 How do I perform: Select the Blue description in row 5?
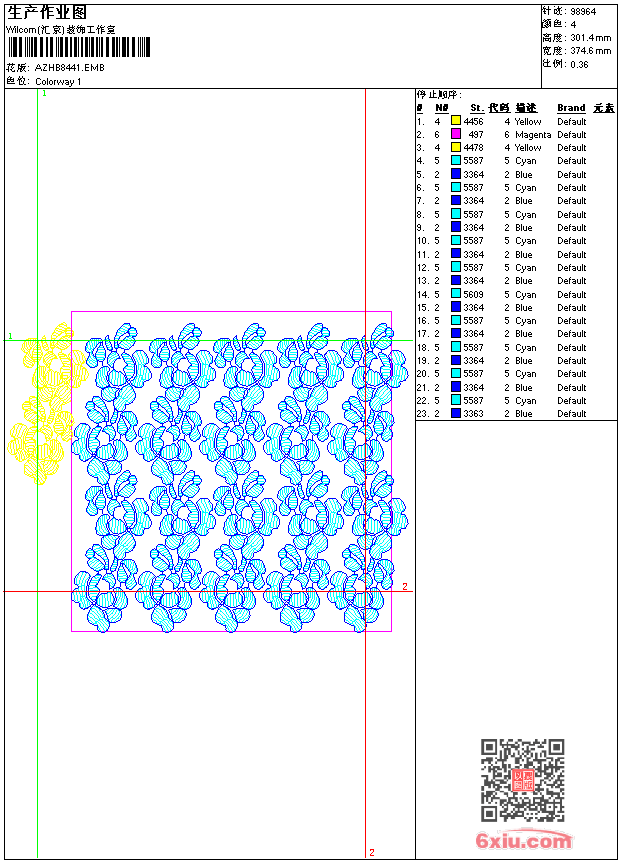tap(523, 174)
